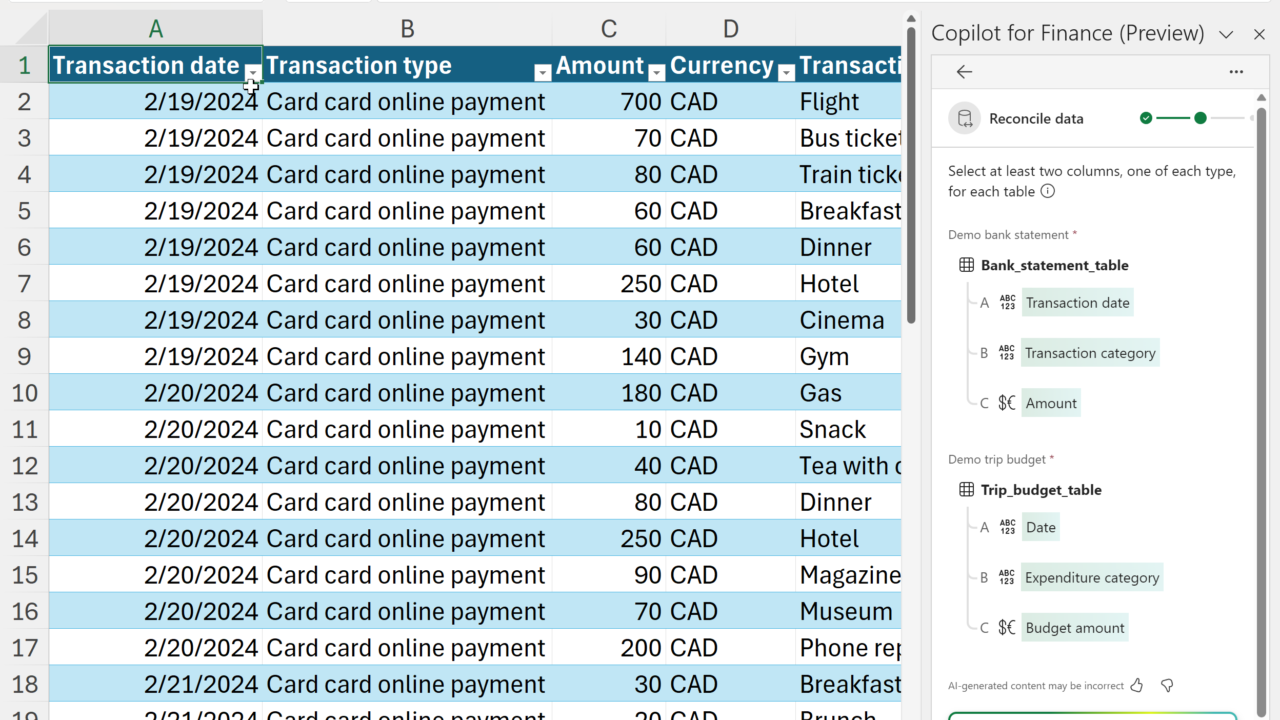This screenshot has width=1280, height=720.
Task: Click the info icon beside the column instructions
Action: 1047,191
